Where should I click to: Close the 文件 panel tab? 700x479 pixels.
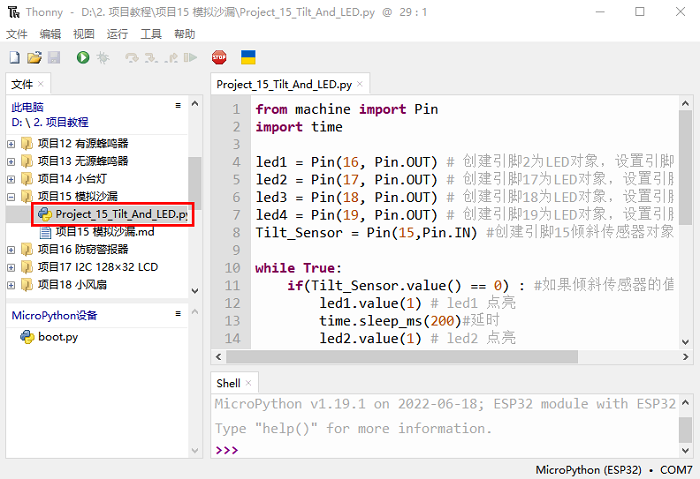(41, 84)
